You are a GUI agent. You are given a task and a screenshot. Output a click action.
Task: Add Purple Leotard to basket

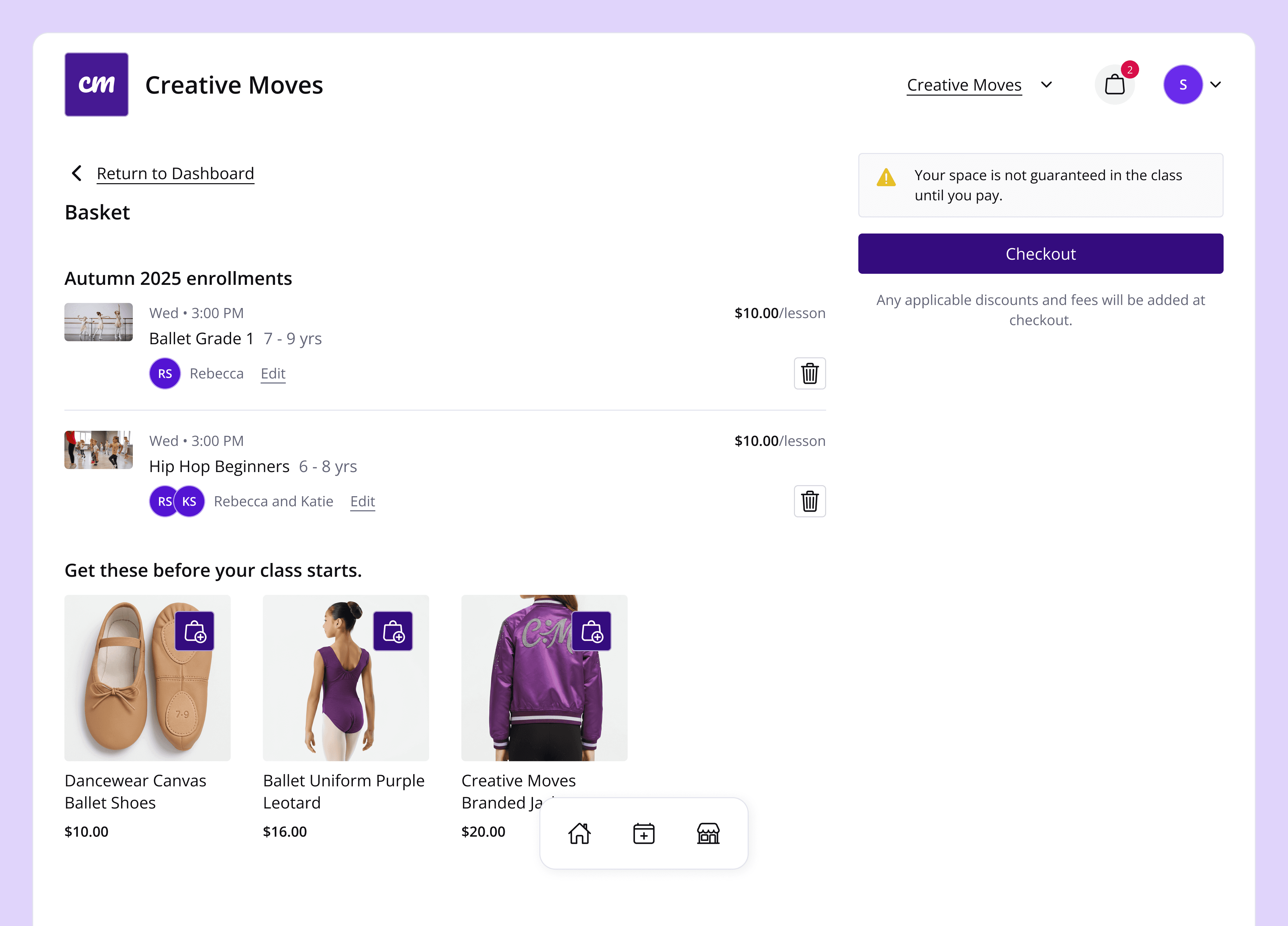tap(393, 631)
